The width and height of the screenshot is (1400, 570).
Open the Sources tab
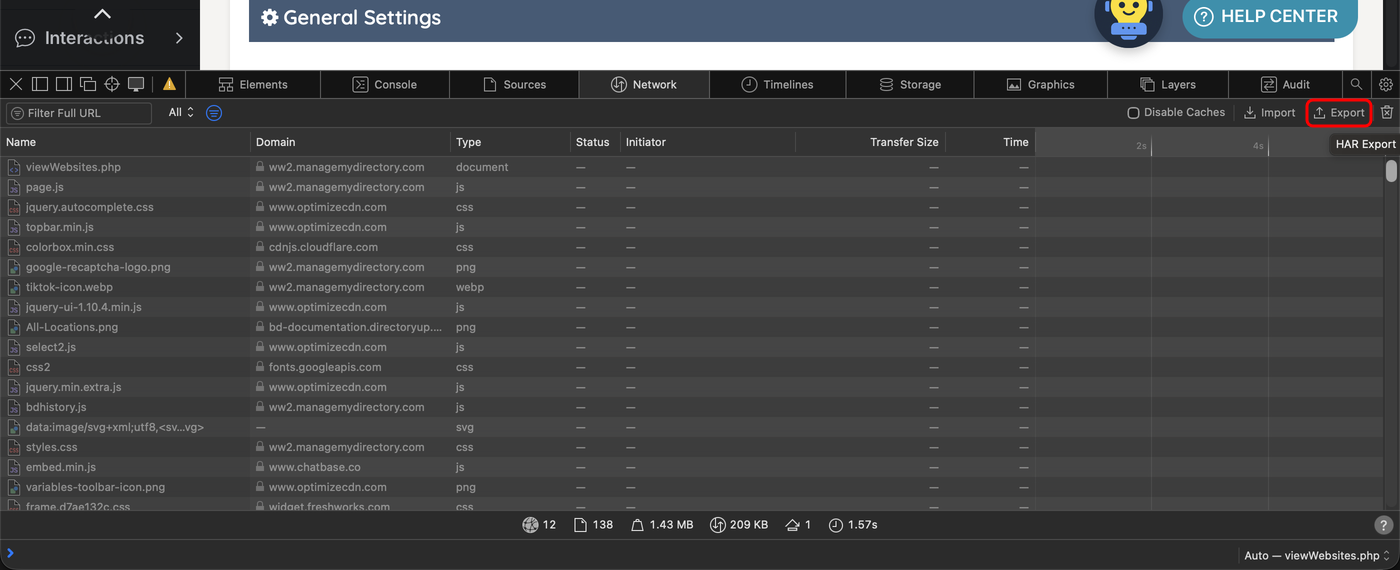(514, 85)
